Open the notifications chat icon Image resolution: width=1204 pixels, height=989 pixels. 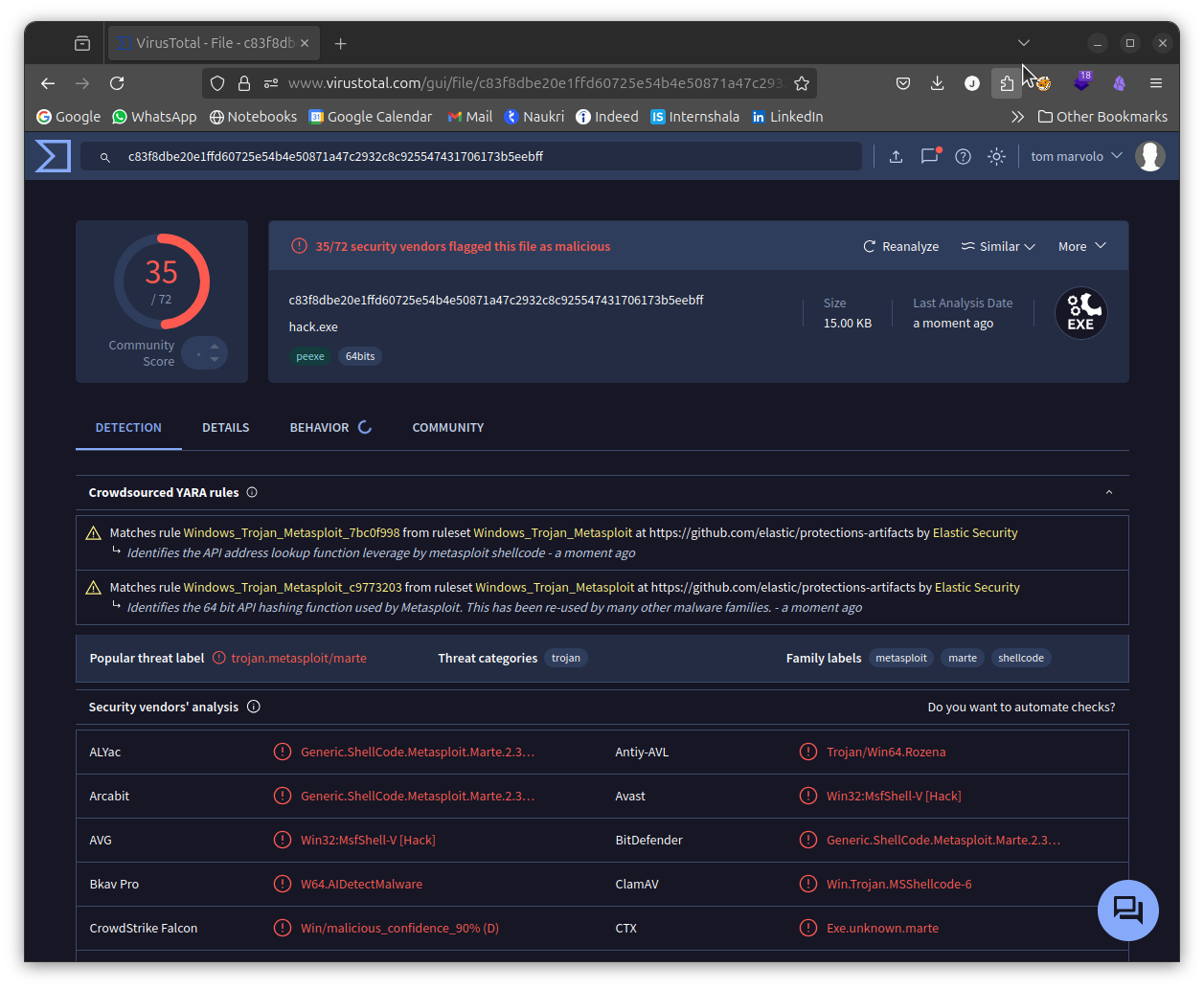pyautogui.click(x=929, y=156)
